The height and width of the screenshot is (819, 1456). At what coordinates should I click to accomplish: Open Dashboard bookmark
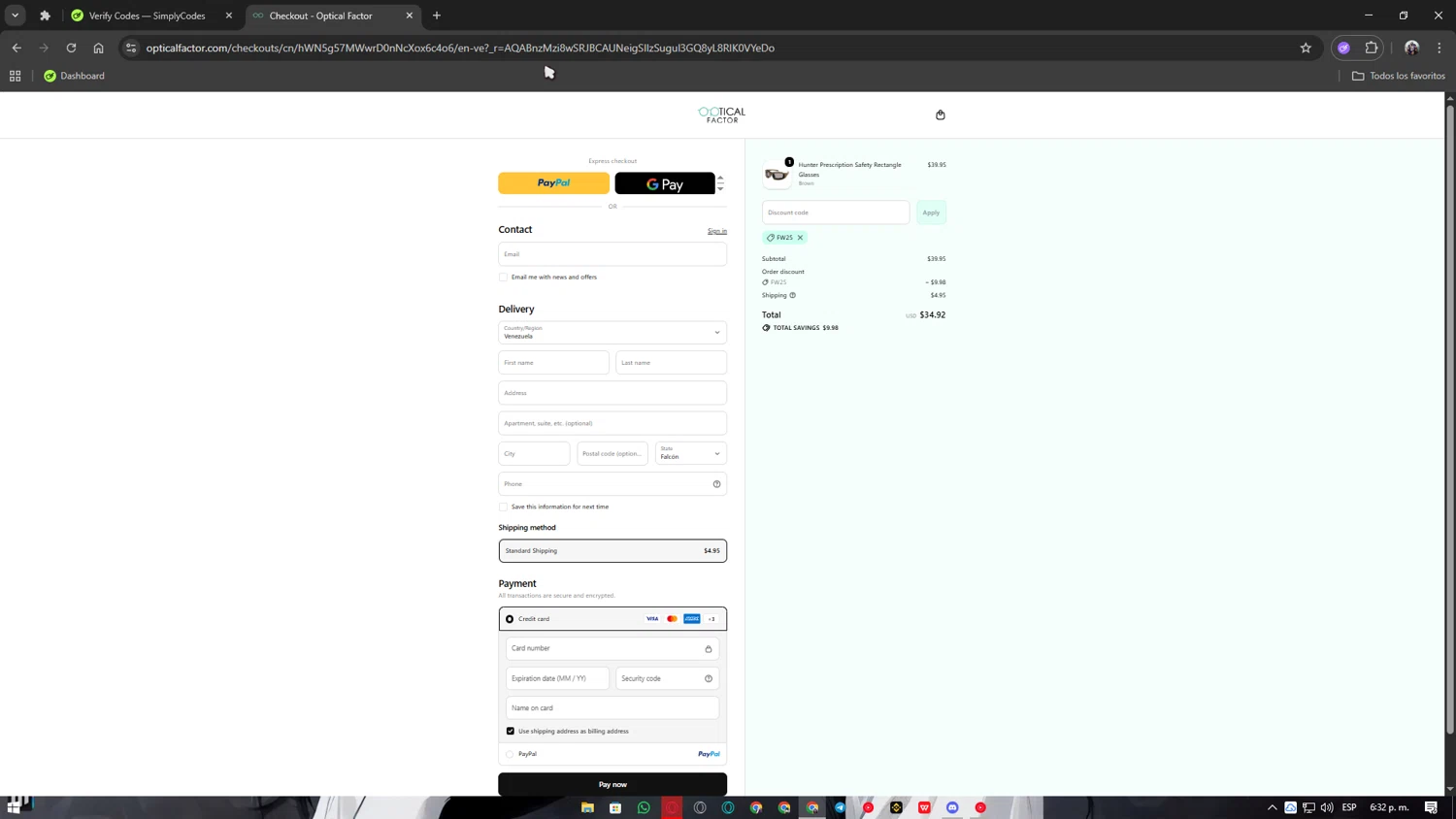tap(74, 76)
